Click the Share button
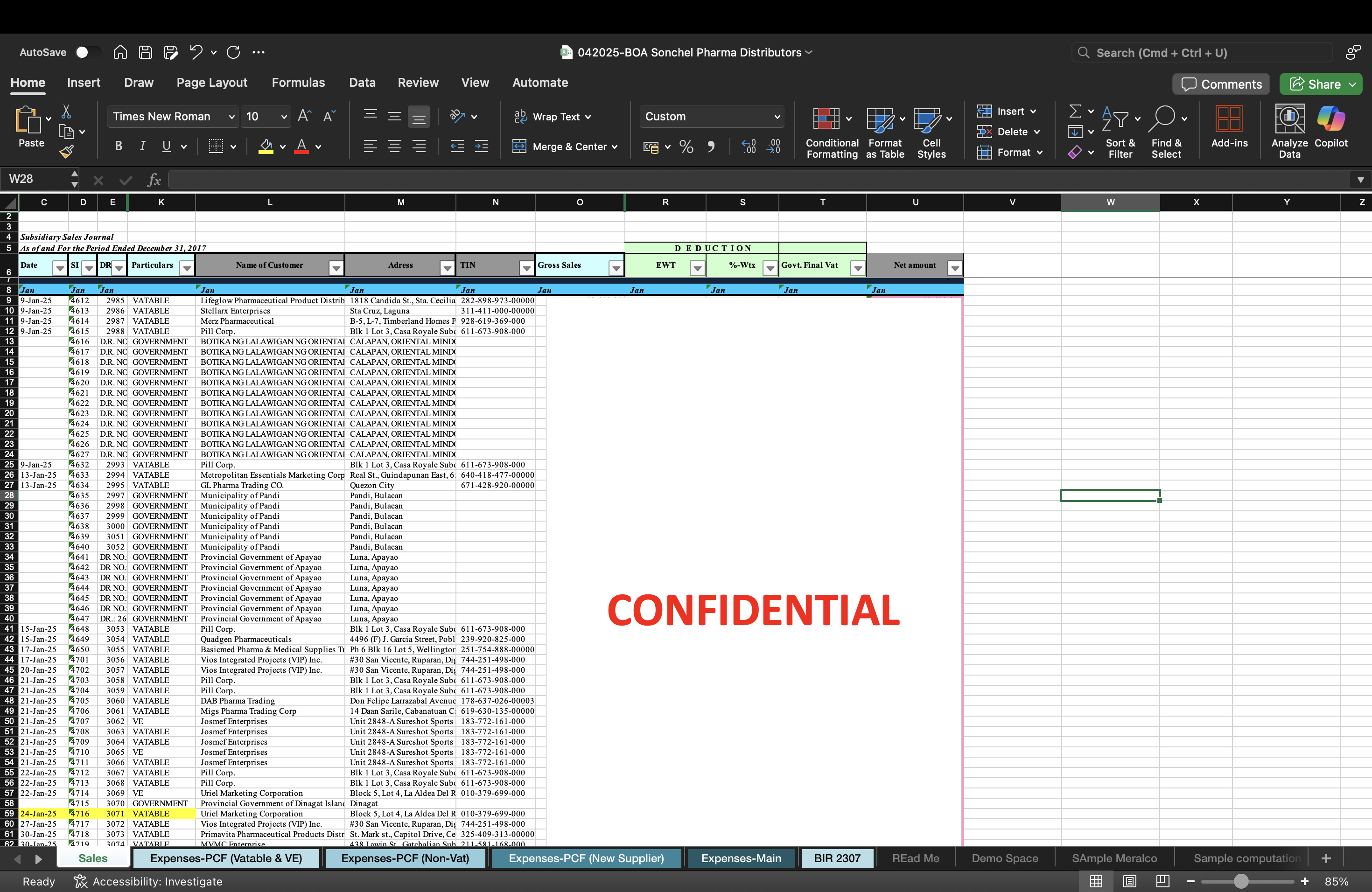The width and height of the screenshot is (1372, 892). (x=1321, y=84)
